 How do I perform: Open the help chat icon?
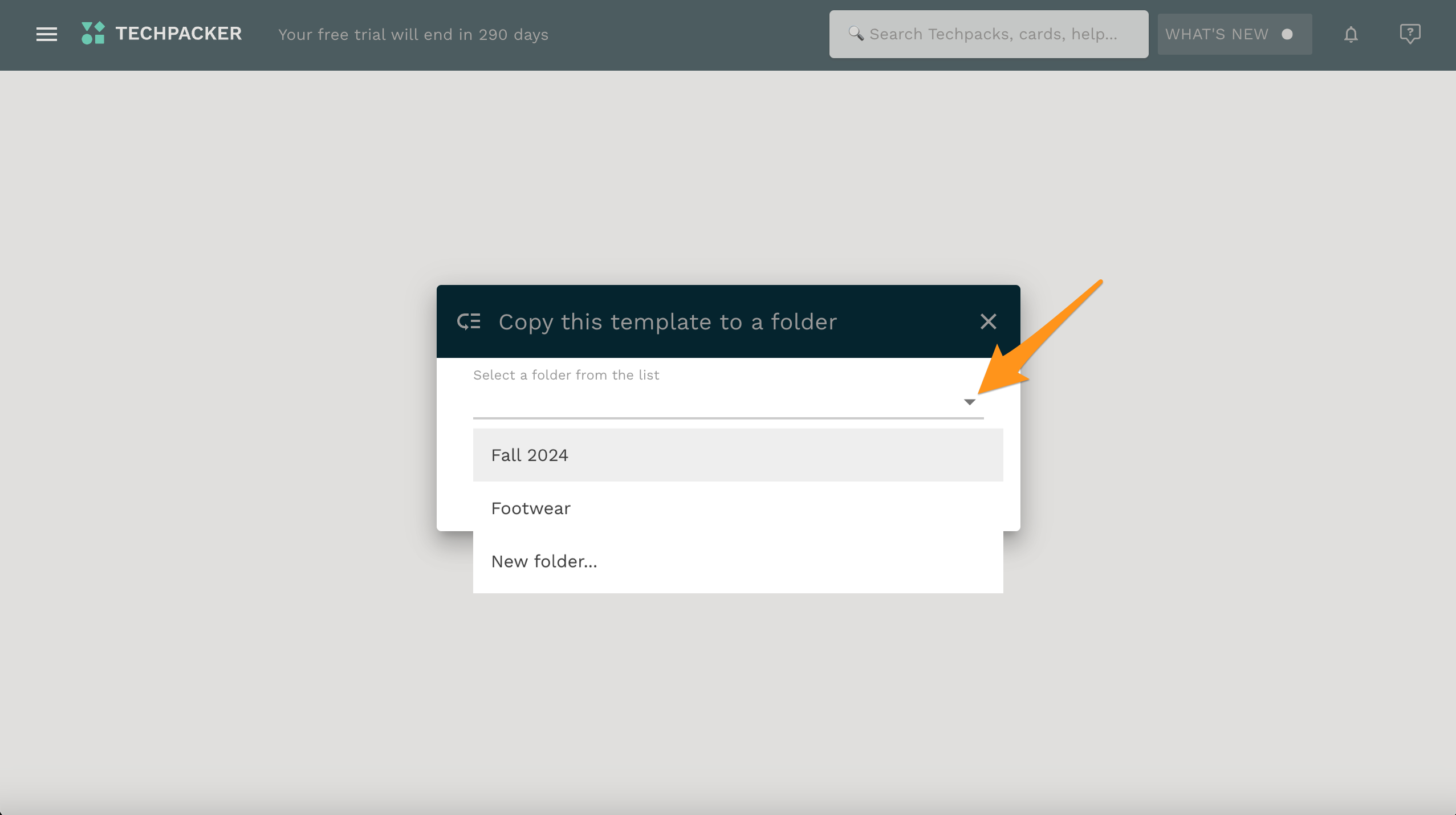tap(1410, 34)
